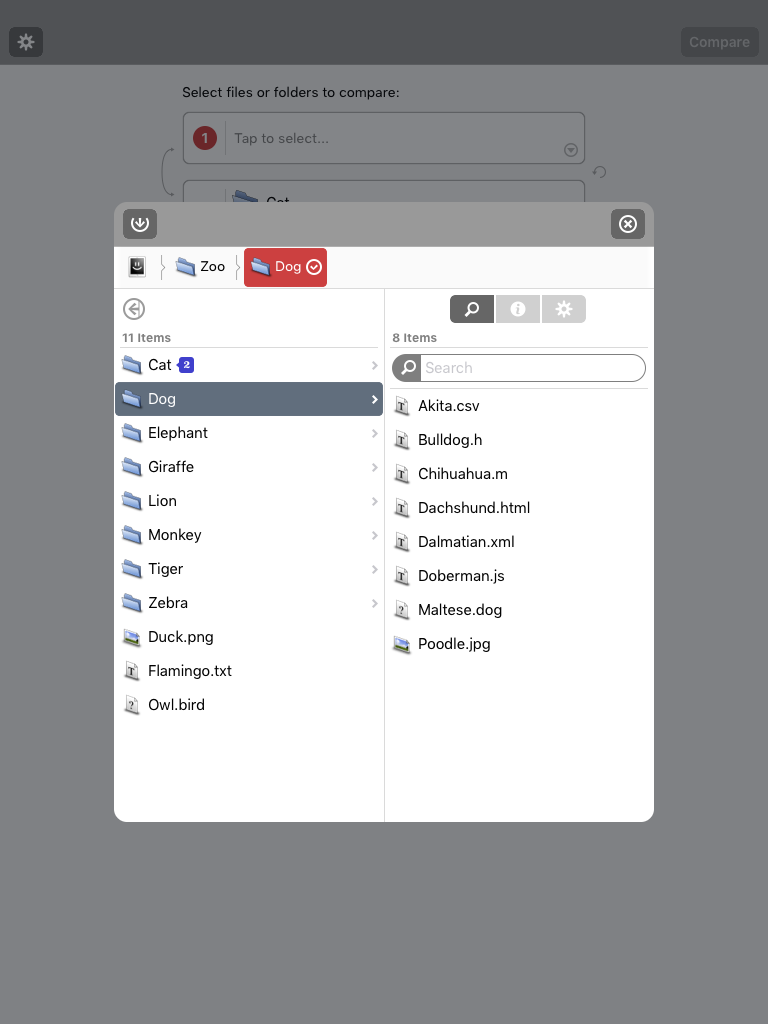Click the Owl.bird unknown file icon
This screenshot has width=768, height=1024.
click(132, 705)
